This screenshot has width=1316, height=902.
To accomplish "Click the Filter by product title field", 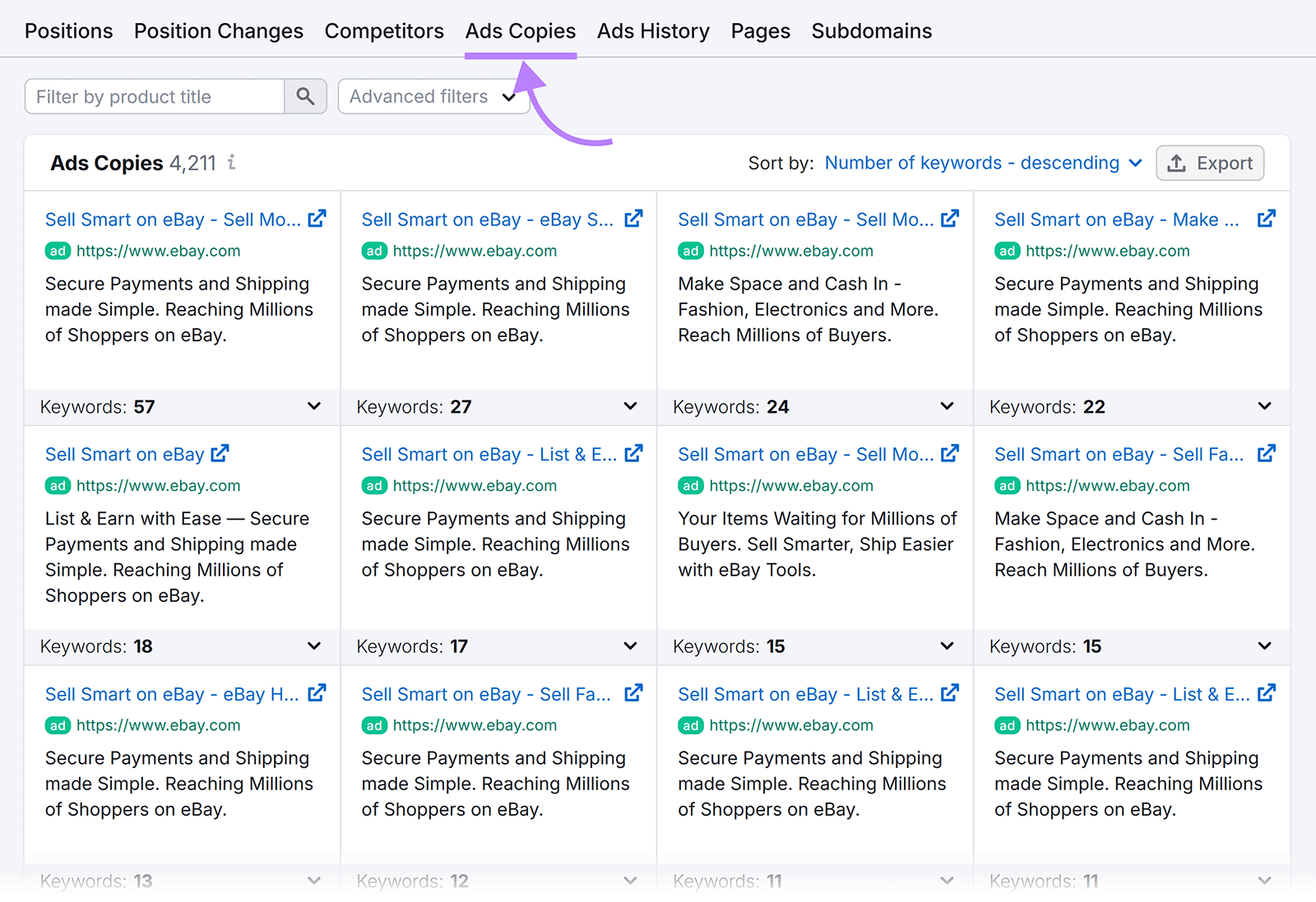I will pyautogui.click(x=155, y=96).
